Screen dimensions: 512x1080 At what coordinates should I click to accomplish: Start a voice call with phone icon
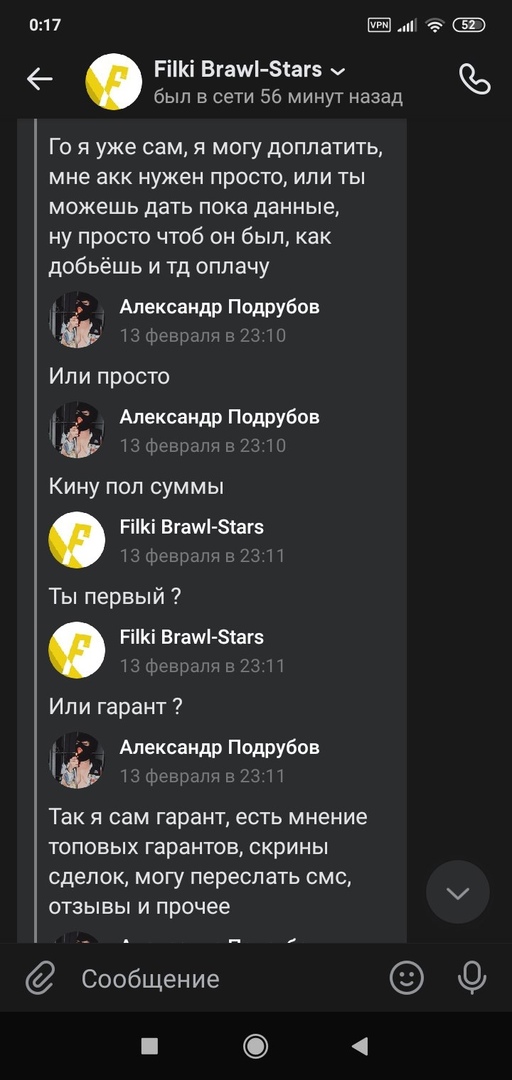(475, 80)
